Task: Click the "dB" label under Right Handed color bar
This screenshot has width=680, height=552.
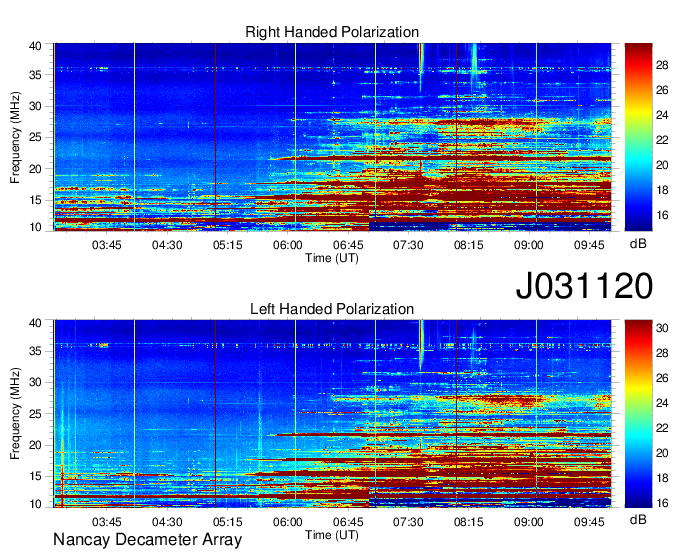Action: tap(638, 244)
